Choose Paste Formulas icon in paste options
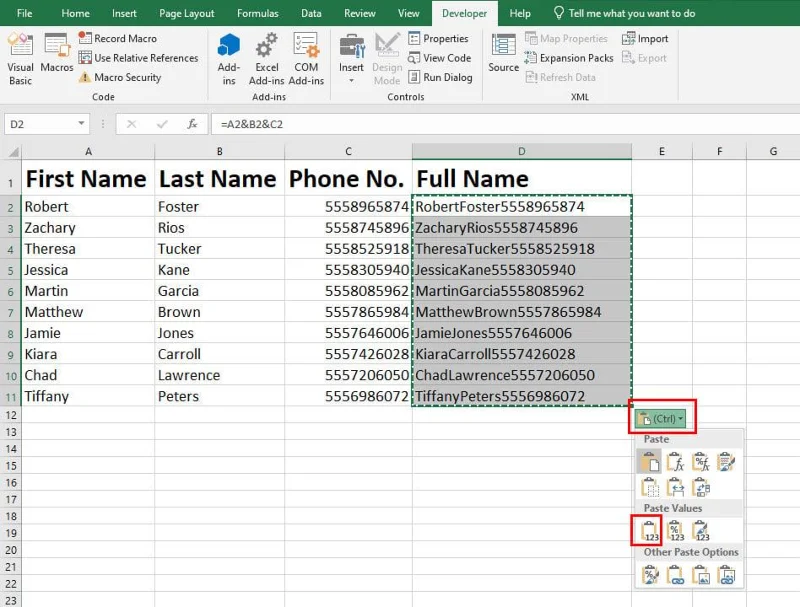800x607 pixels. (x=675, y=461)
